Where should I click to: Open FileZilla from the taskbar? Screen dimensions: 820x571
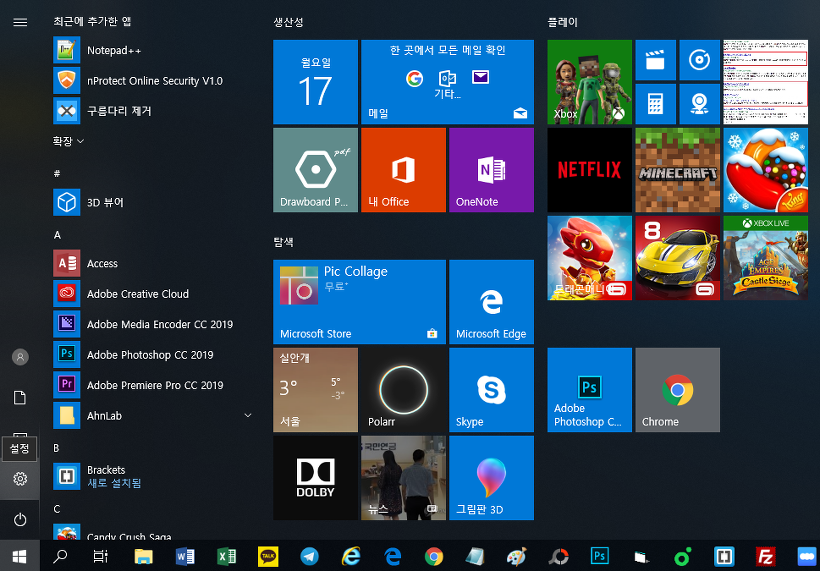(766, 556)
